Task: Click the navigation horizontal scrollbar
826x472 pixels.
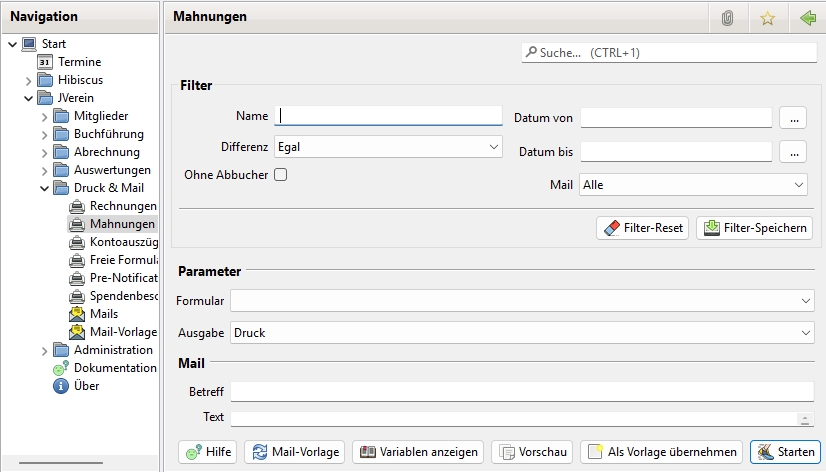Action: click(75, 463)
